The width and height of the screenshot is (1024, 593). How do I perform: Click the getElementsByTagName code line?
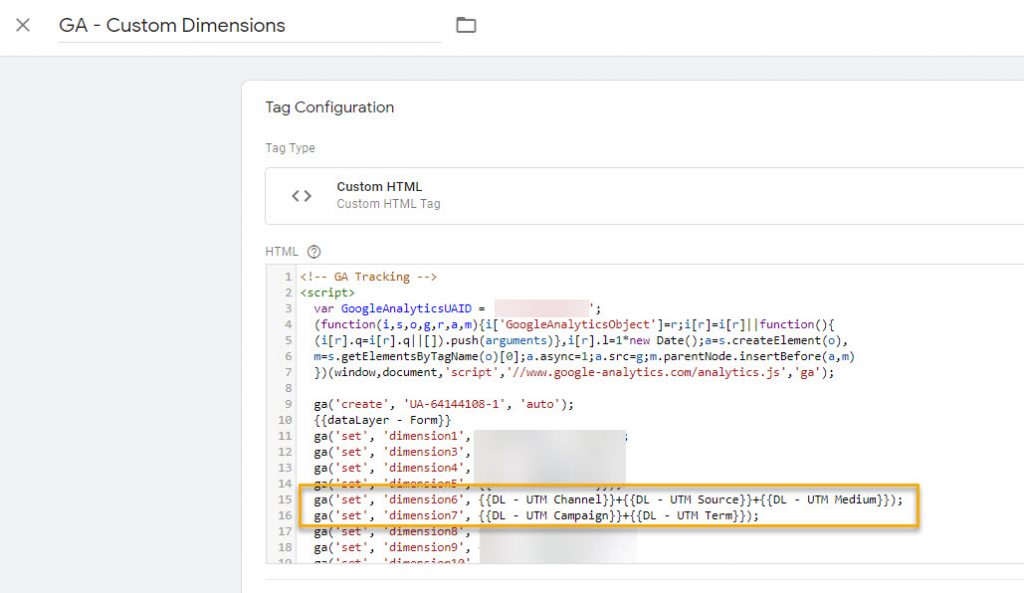coord(584,357)
